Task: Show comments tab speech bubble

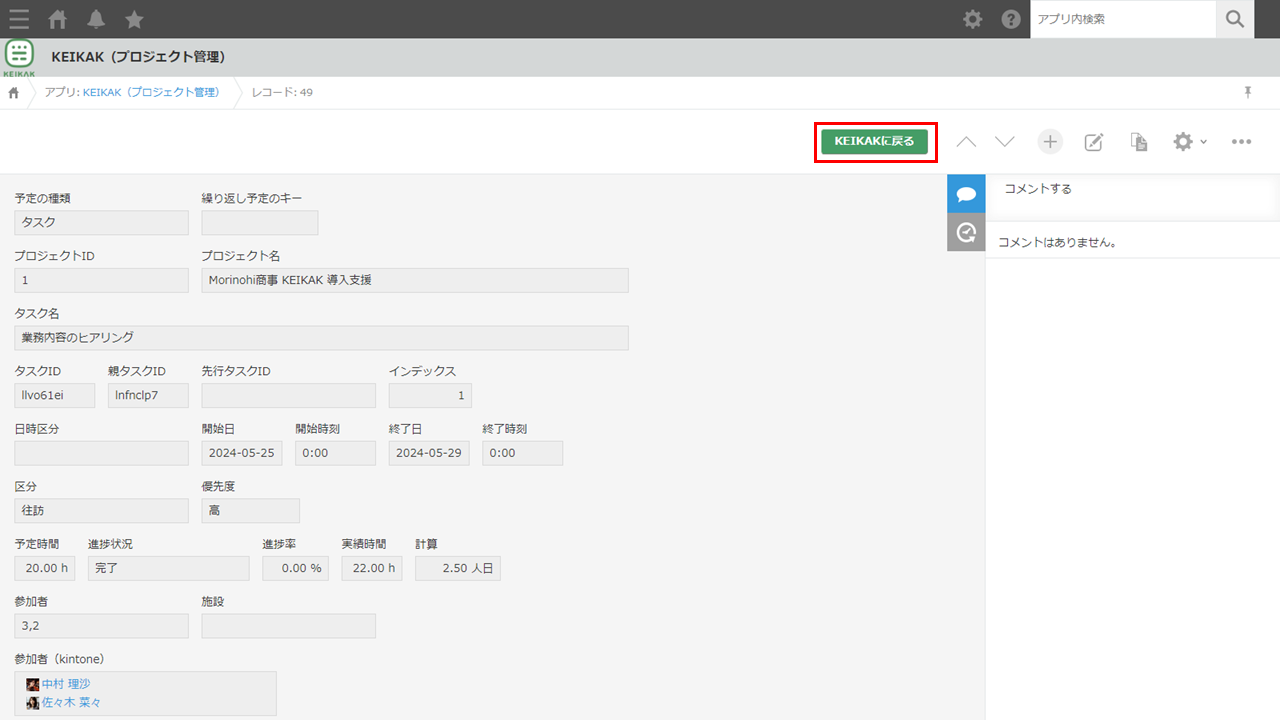Action: click(x=966, y=194)
